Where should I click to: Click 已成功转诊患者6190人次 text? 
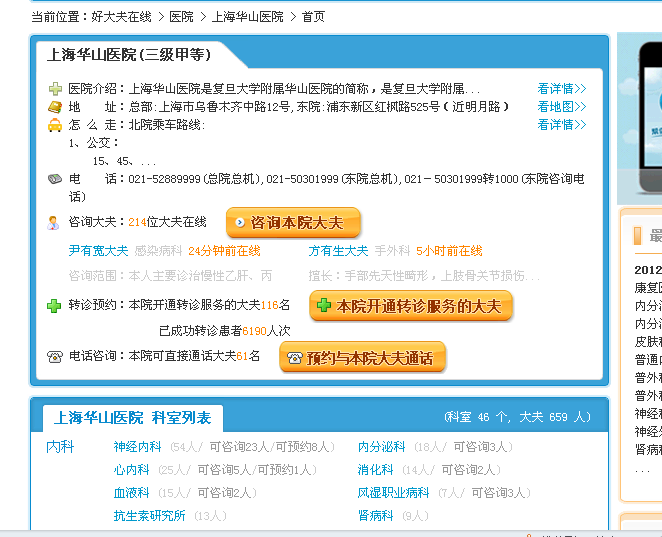[x=225, y=331]
